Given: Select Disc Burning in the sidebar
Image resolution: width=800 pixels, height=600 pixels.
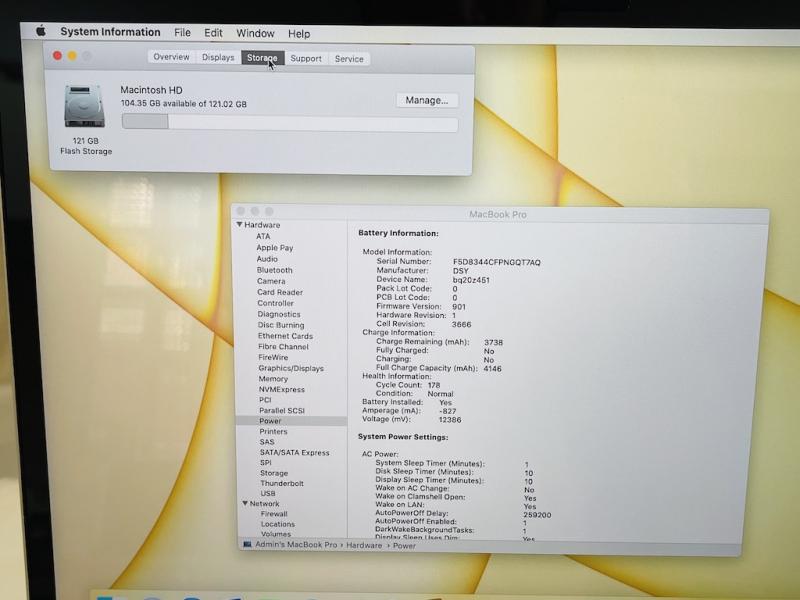Looking at the screenshot, I should click(281, 325).
